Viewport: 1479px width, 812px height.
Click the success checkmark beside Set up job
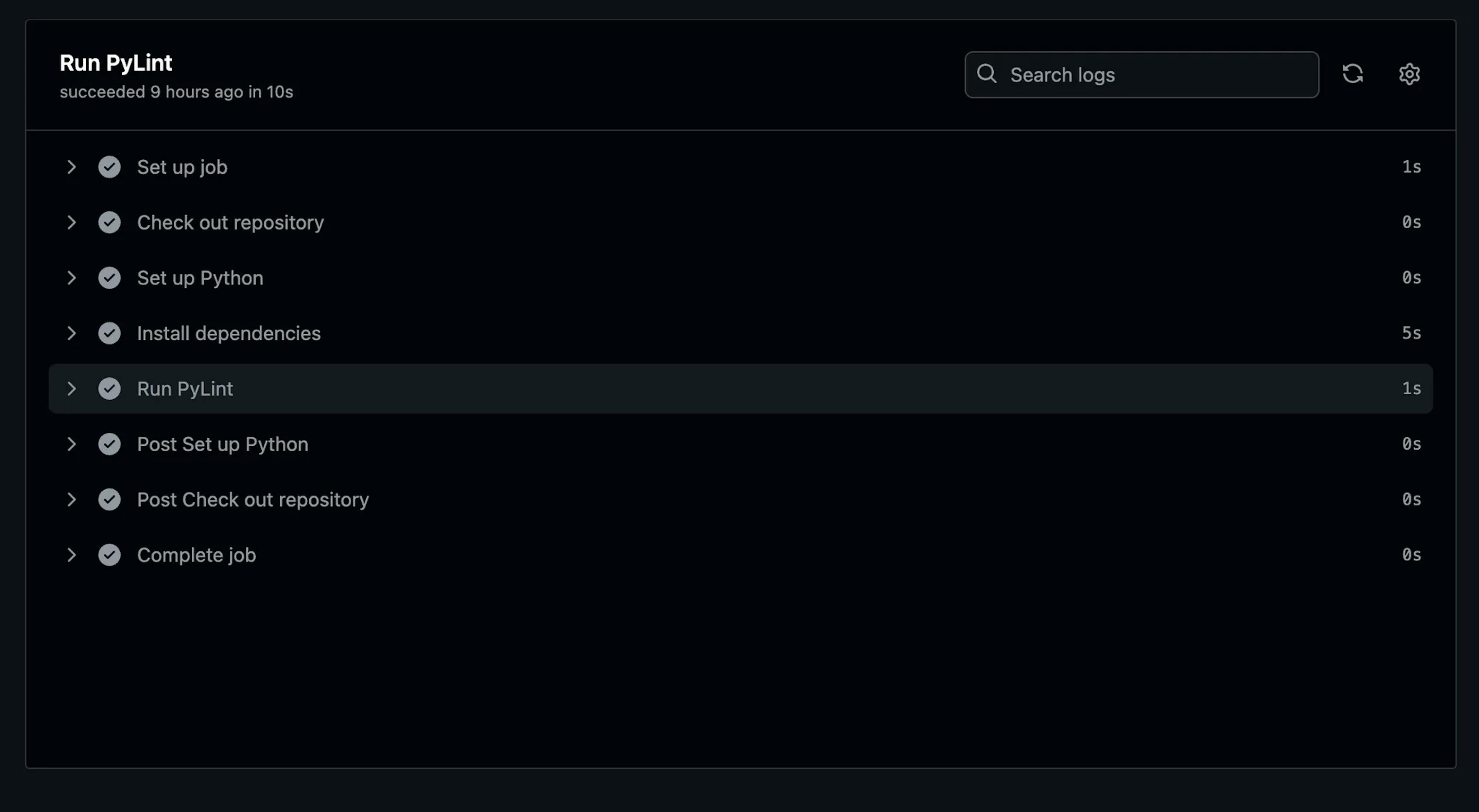coord(109,167)
